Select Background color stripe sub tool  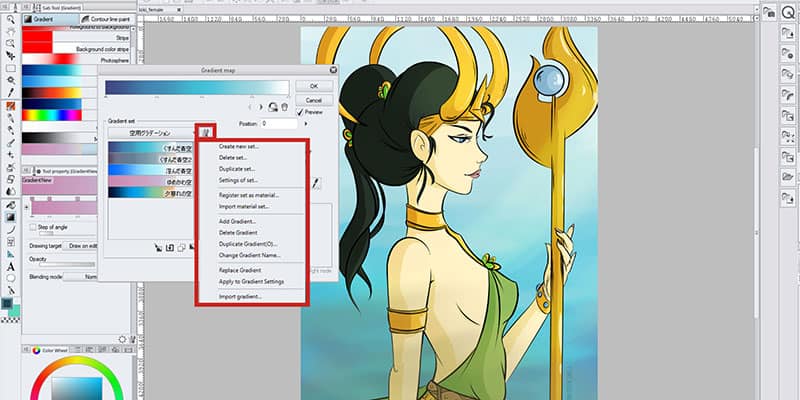click(x=76, y=49)
